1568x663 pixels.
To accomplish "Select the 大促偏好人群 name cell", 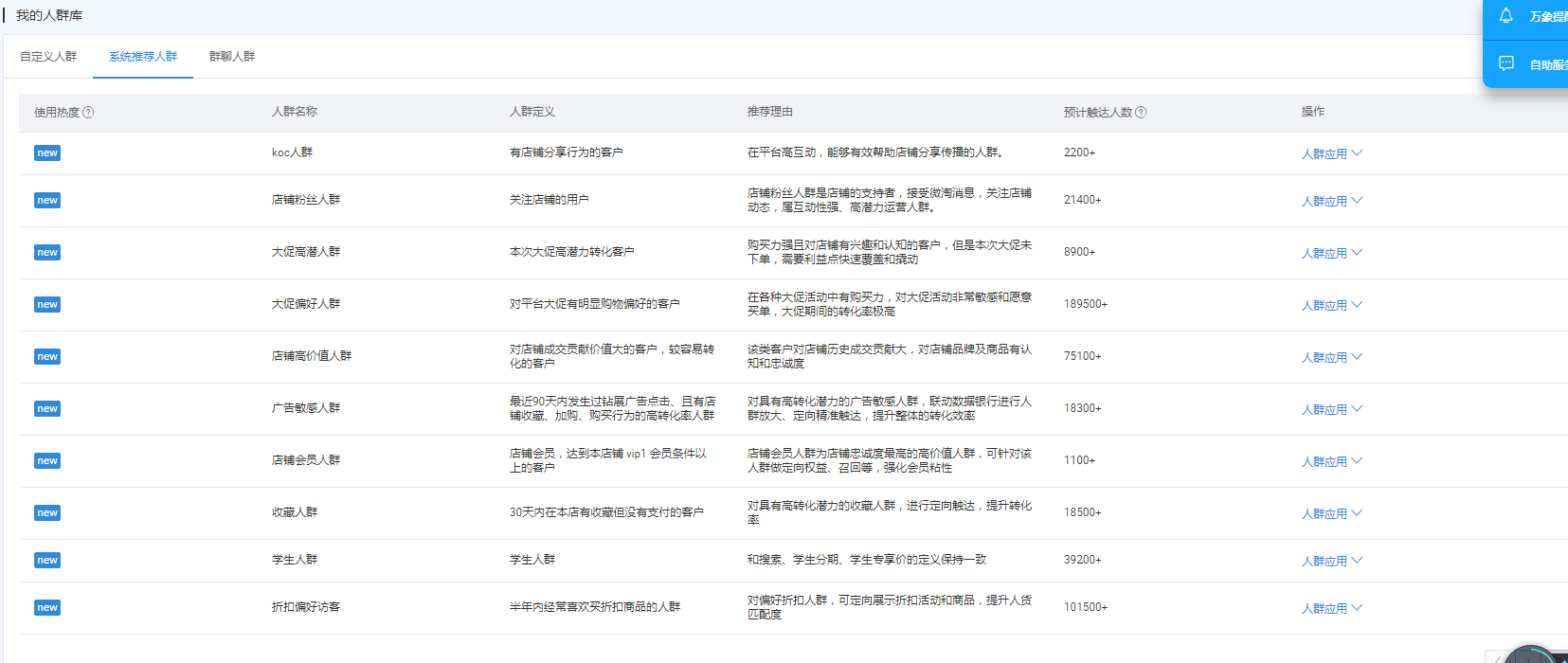I will [x=306, y=304].
